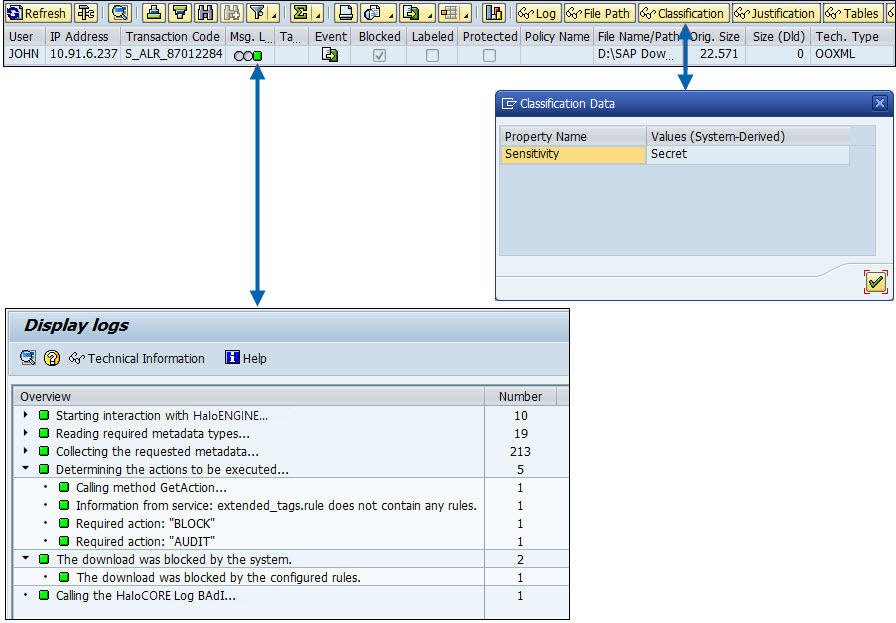
Task: Click the Event download icon in JOHN's row
Action: 330,55
